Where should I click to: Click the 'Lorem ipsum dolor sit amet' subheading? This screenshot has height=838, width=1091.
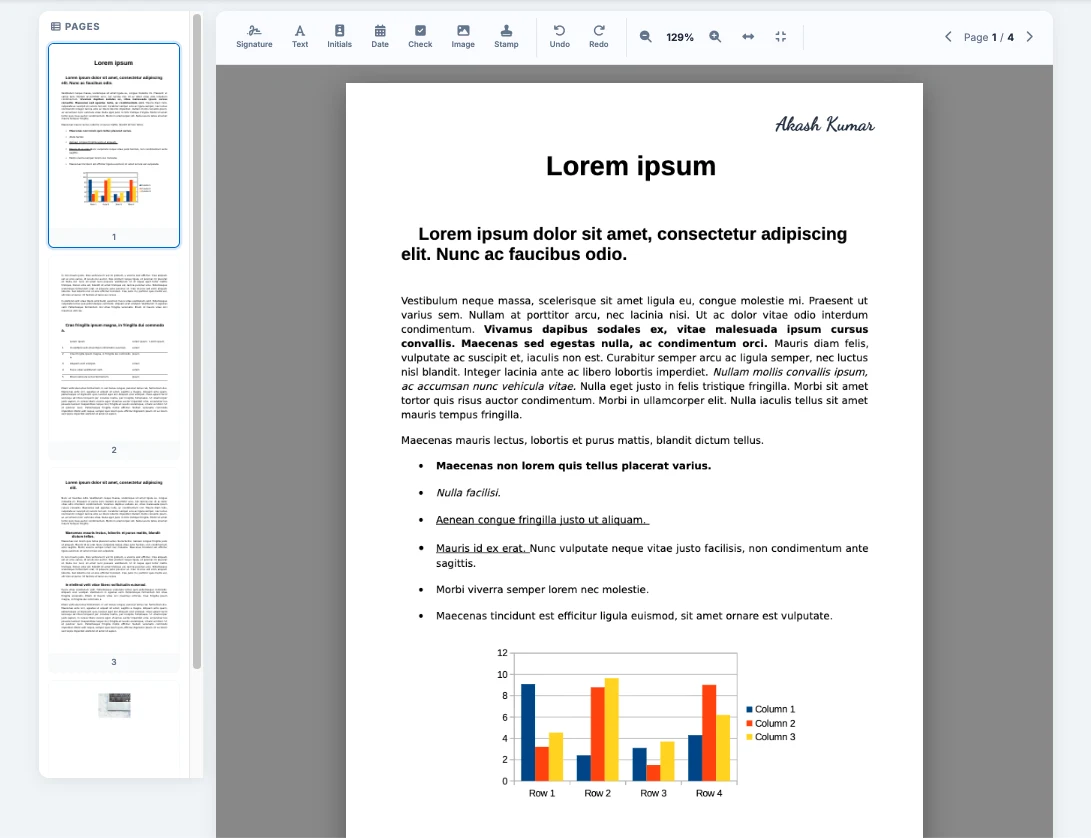point(624,244)
